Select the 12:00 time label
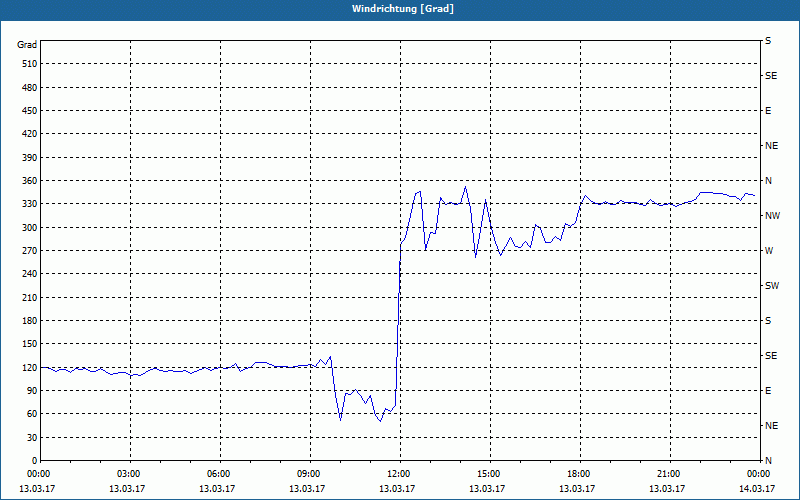Screen dimensions: 800x500 coord(398,474)
